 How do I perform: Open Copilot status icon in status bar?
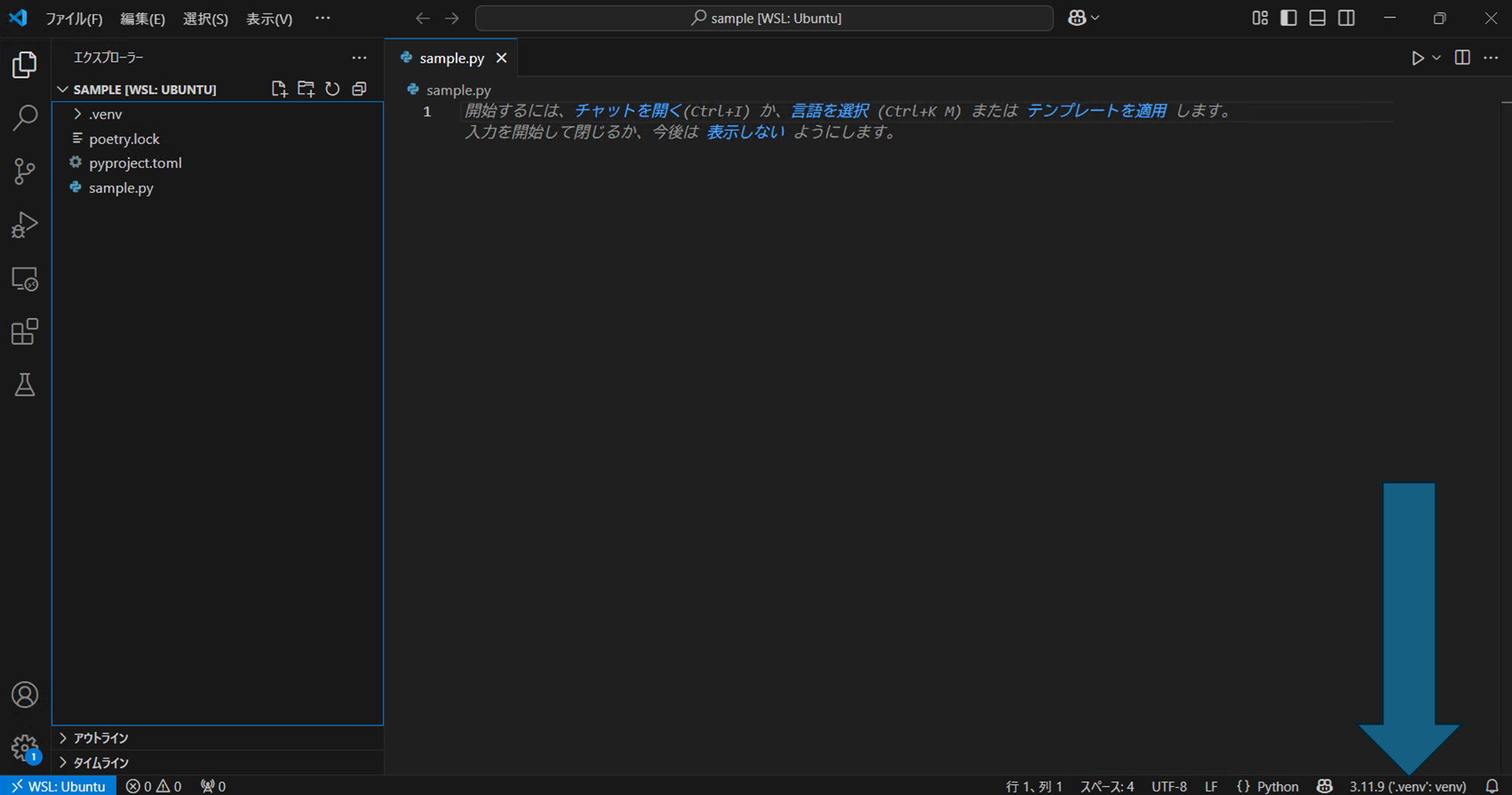1325,787
